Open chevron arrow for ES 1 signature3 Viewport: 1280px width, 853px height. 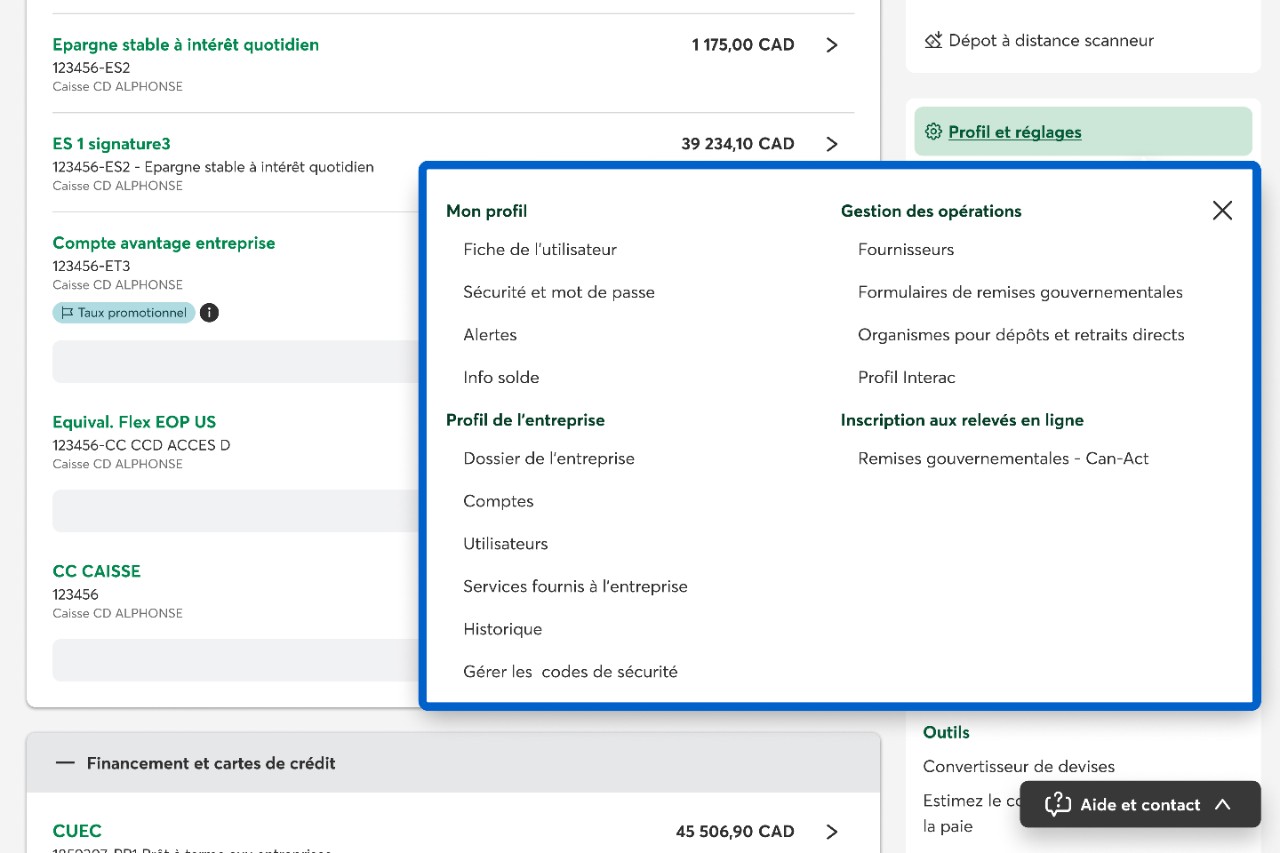point(831,144)
